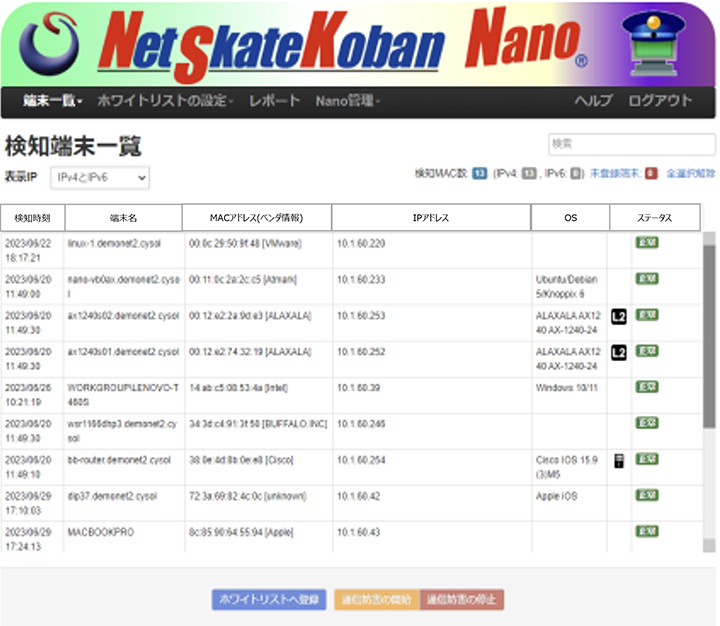
Task: Click green status badge for 10.1.60.233
Action: point(647,278)
